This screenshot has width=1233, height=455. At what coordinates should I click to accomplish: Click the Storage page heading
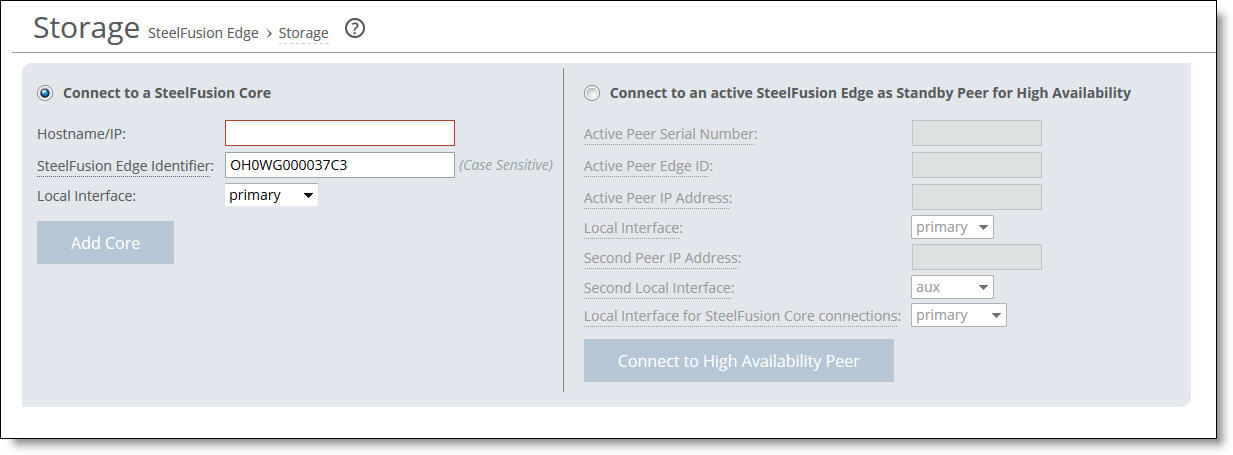coord(86,28)
